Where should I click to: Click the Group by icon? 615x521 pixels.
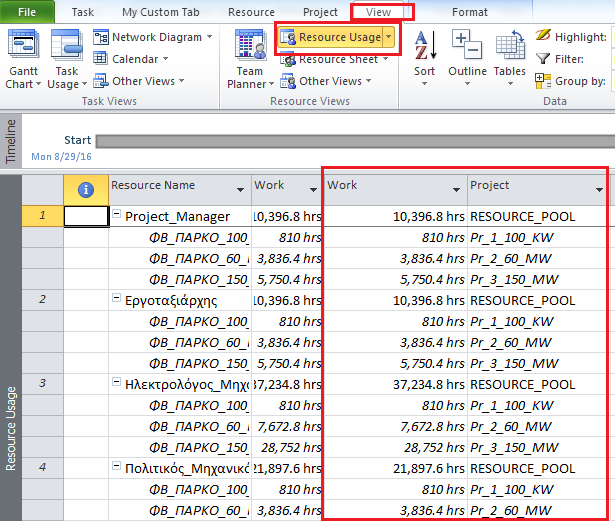[x=543, y=81]
